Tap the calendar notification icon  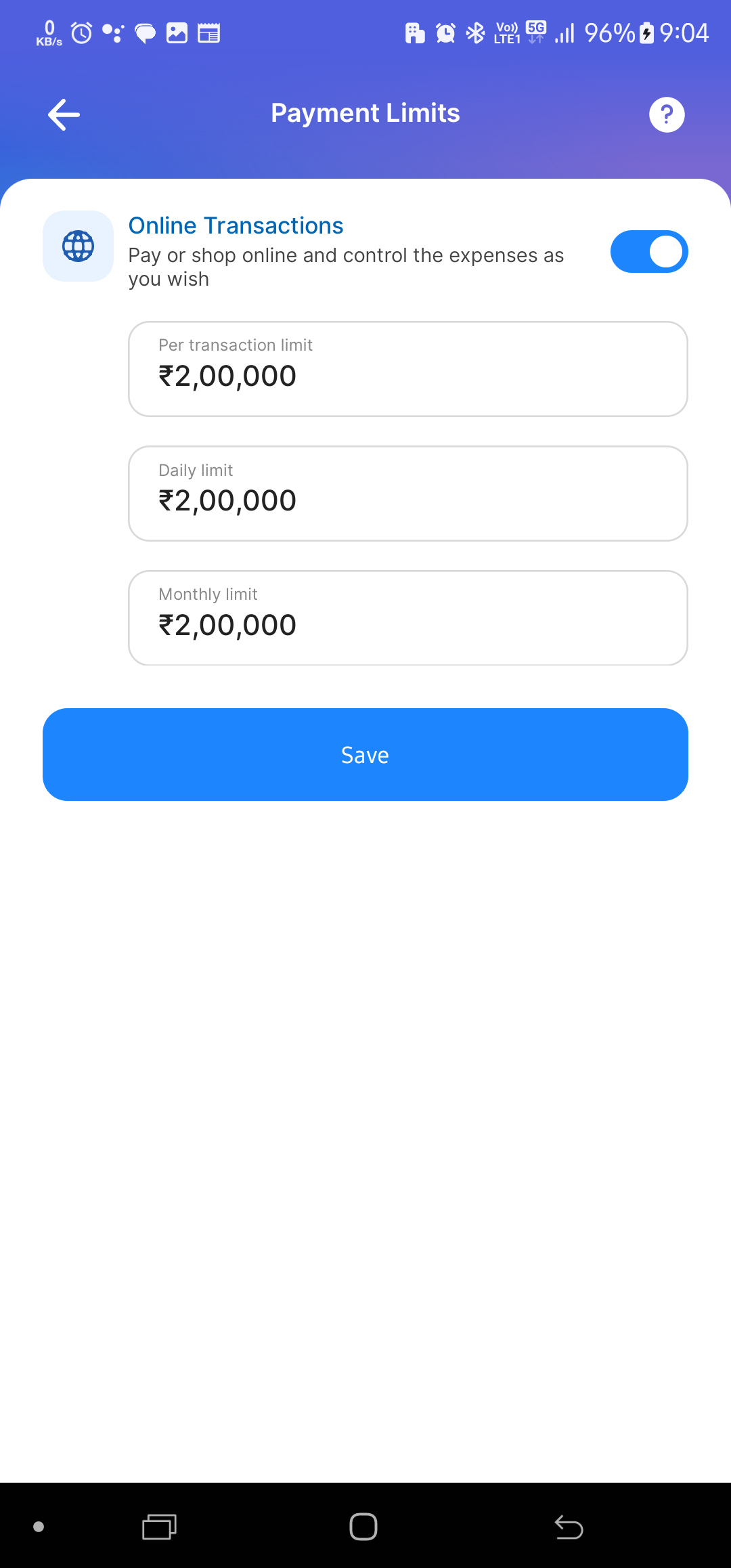click(208, 32)
